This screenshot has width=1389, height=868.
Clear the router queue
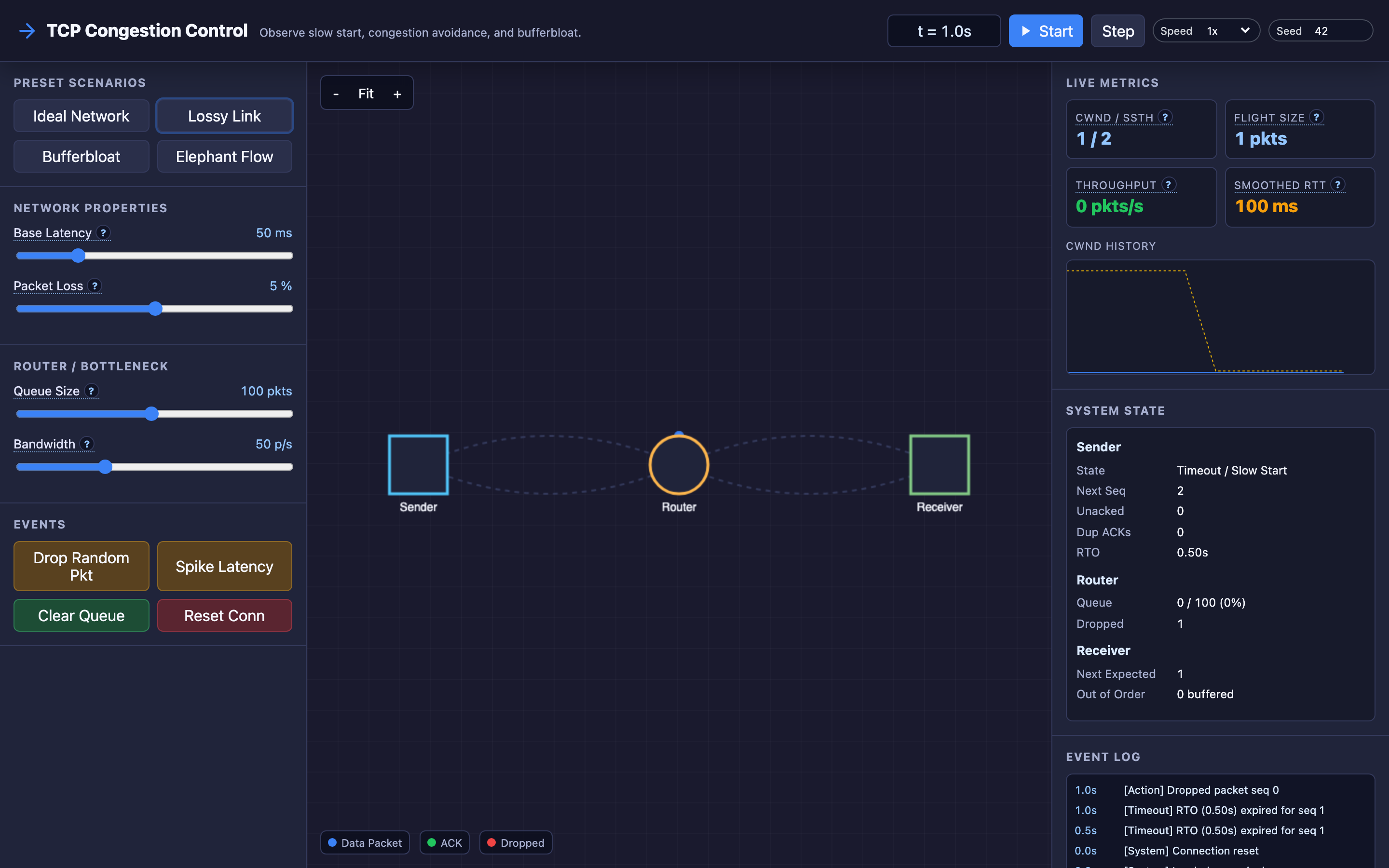pos(82,615)
